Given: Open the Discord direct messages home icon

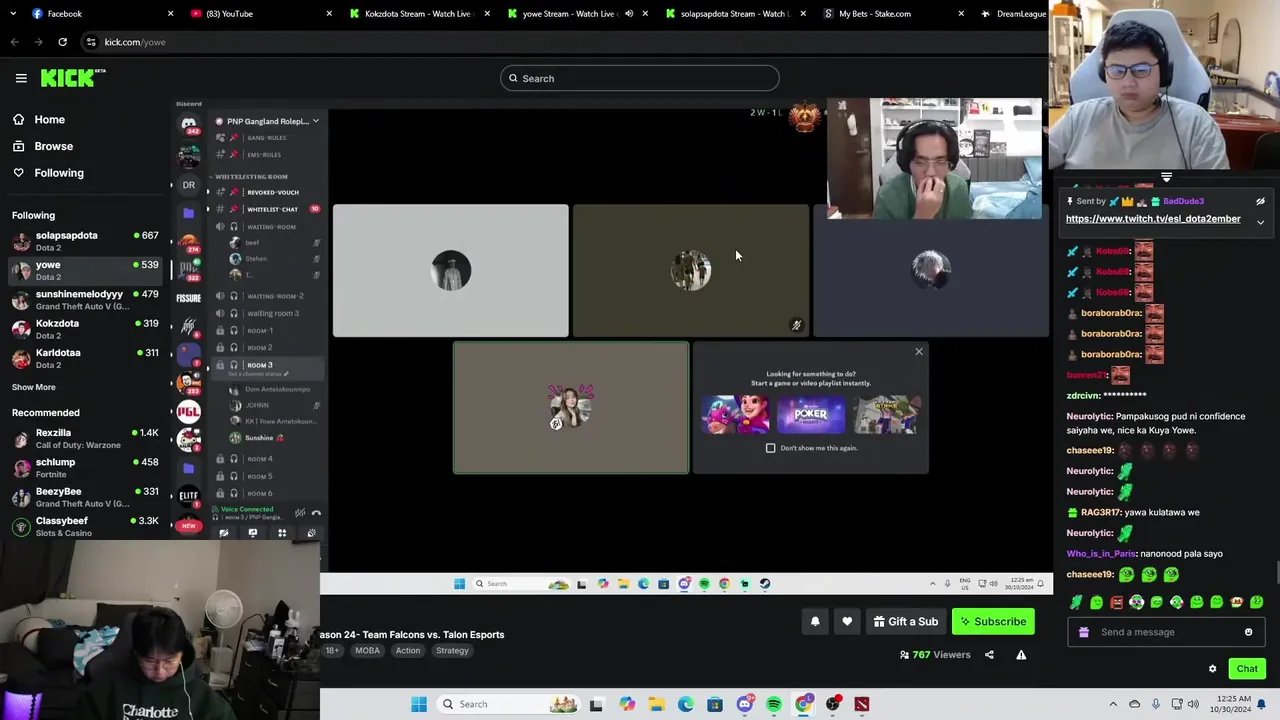Looking at the screenshot, I should (188, 124).
